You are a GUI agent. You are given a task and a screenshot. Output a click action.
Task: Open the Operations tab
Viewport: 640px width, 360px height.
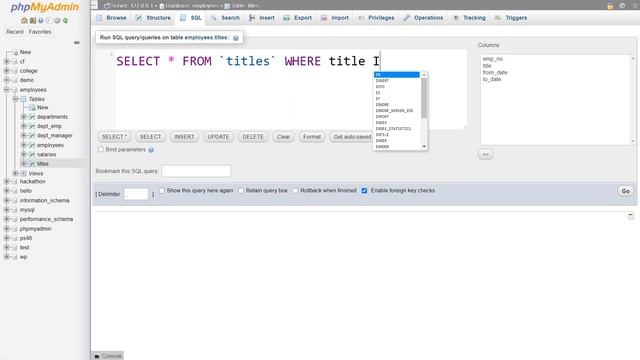(x=423, y=18)
